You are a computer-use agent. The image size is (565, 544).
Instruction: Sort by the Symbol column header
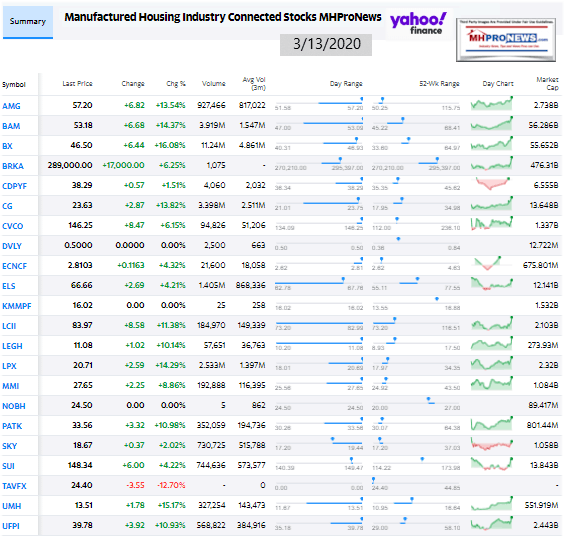pos(14,85)
